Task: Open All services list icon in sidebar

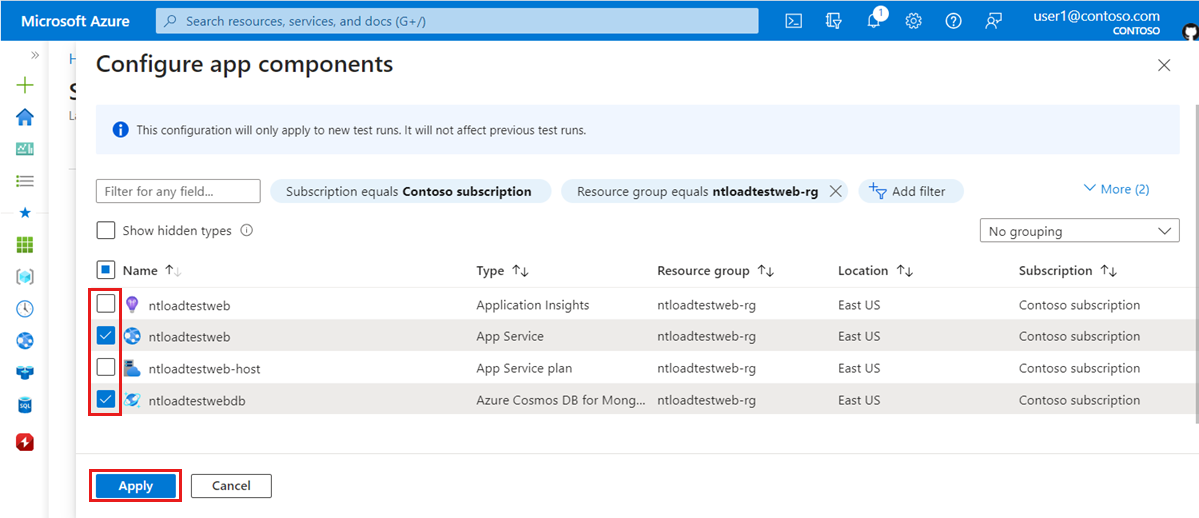Action: point(25,181)
